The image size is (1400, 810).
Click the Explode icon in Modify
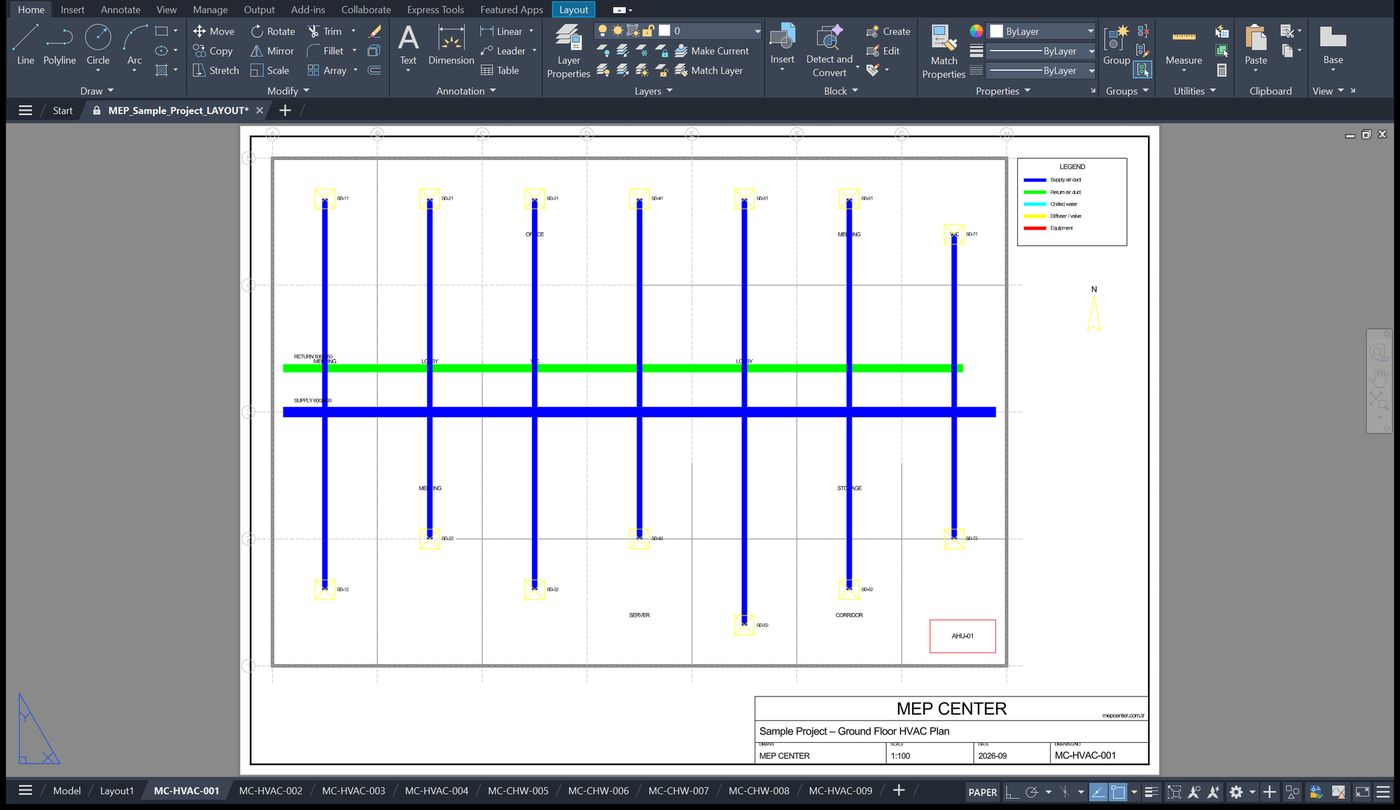[374, 51]
